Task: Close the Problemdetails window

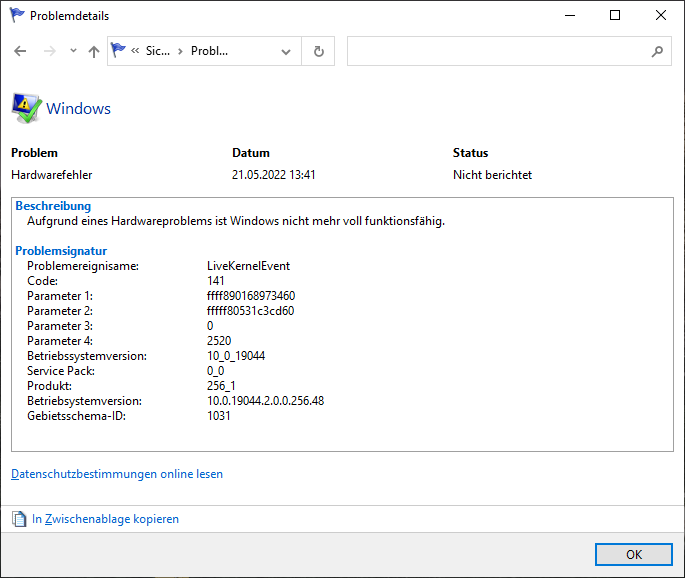Action: (661, 15)
